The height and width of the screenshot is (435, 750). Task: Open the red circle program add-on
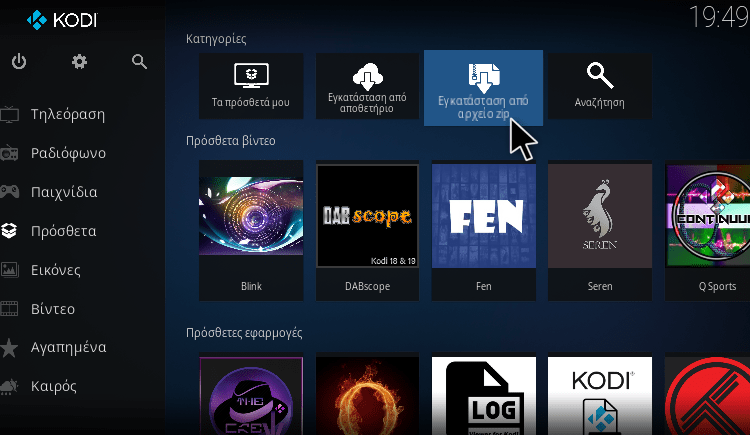(707, 395)
